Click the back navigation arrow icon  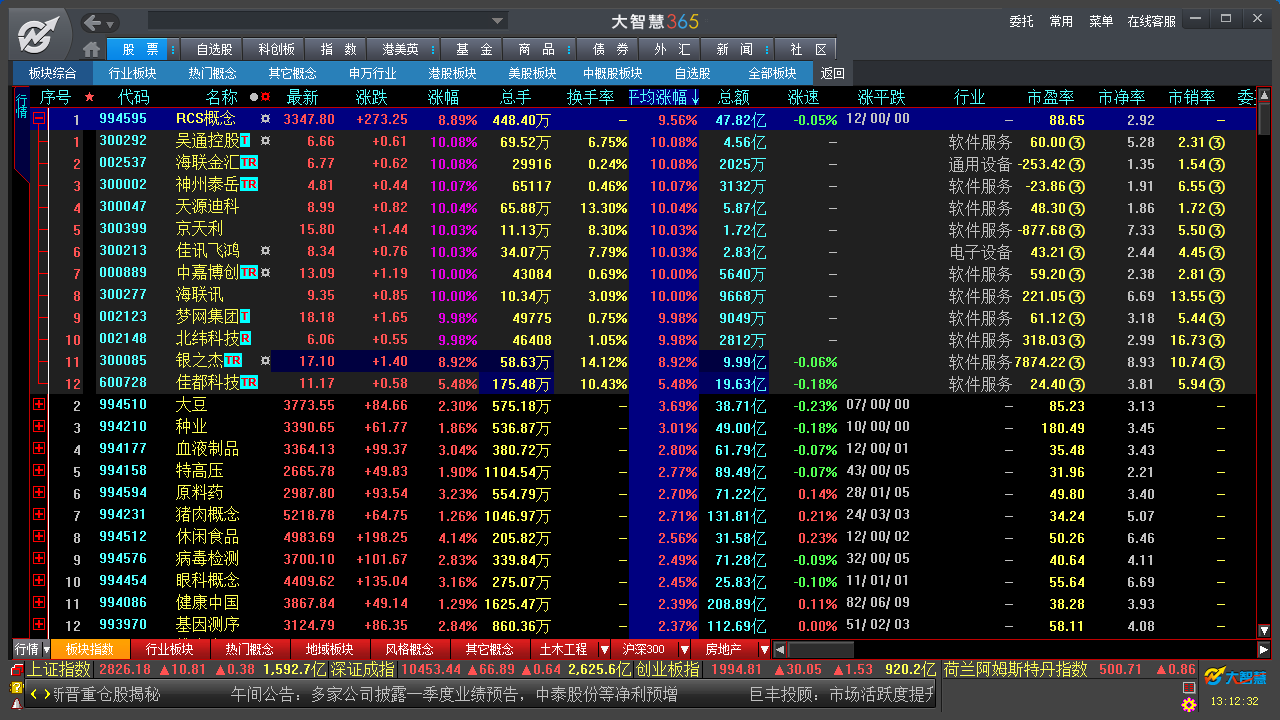pyautogui.click(x=92, y=20)
